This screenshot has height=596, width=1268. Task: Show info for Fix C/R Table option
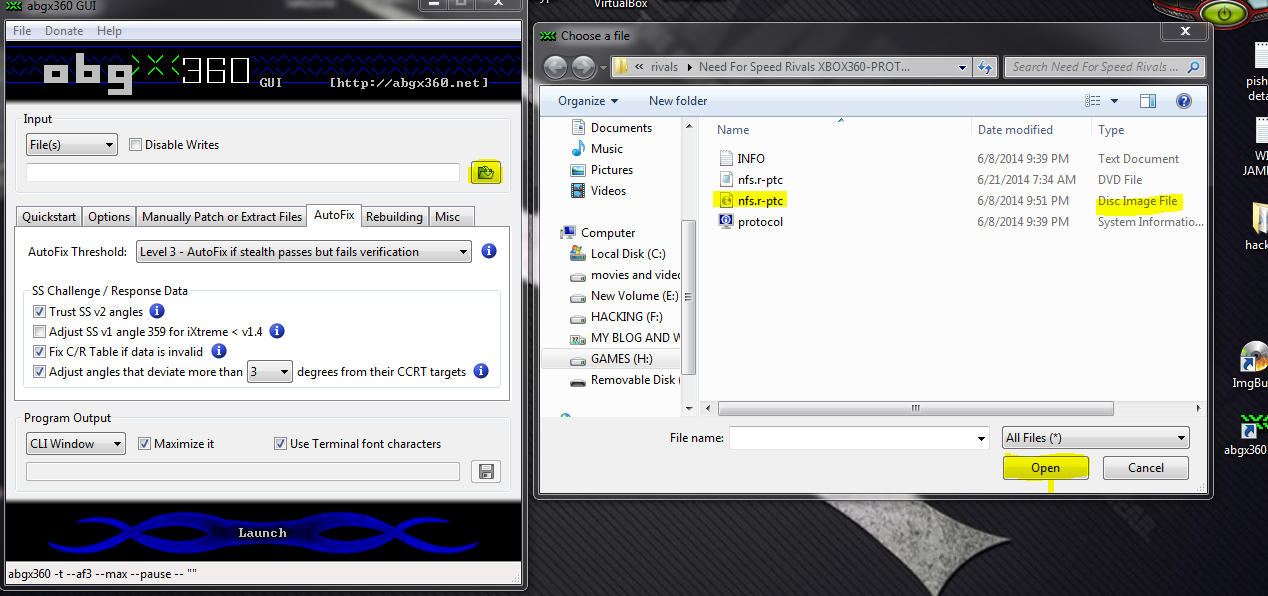pos(219,351)
